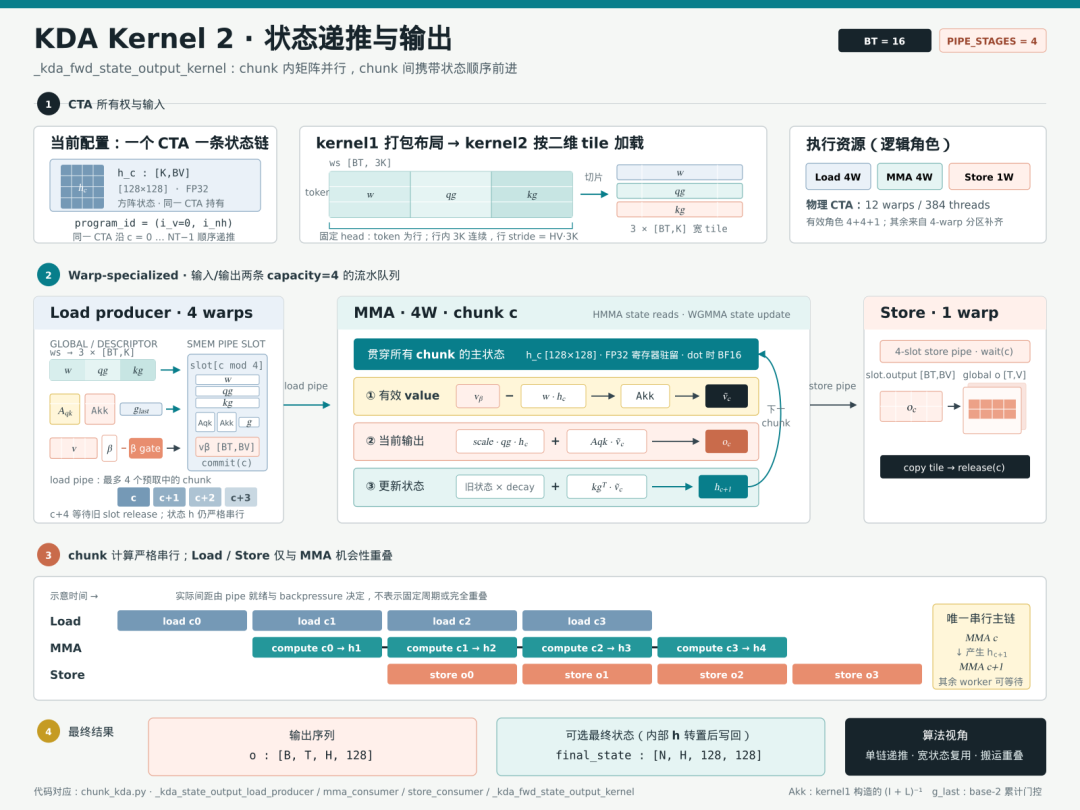
Task: Click 物理 CTA：12 warps / 384 threads
Action: (898, 205)
